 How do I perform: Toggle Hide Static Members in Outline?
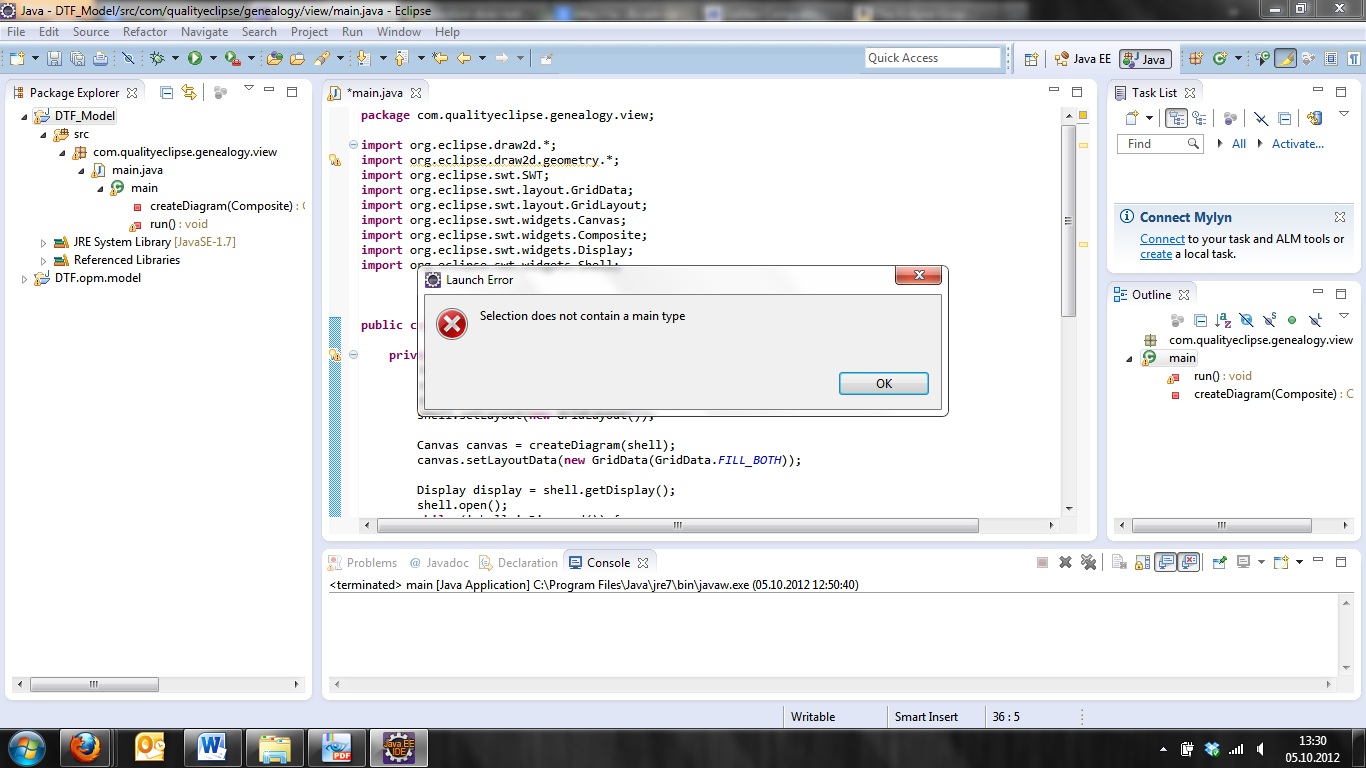click(x=1269, y=320)
